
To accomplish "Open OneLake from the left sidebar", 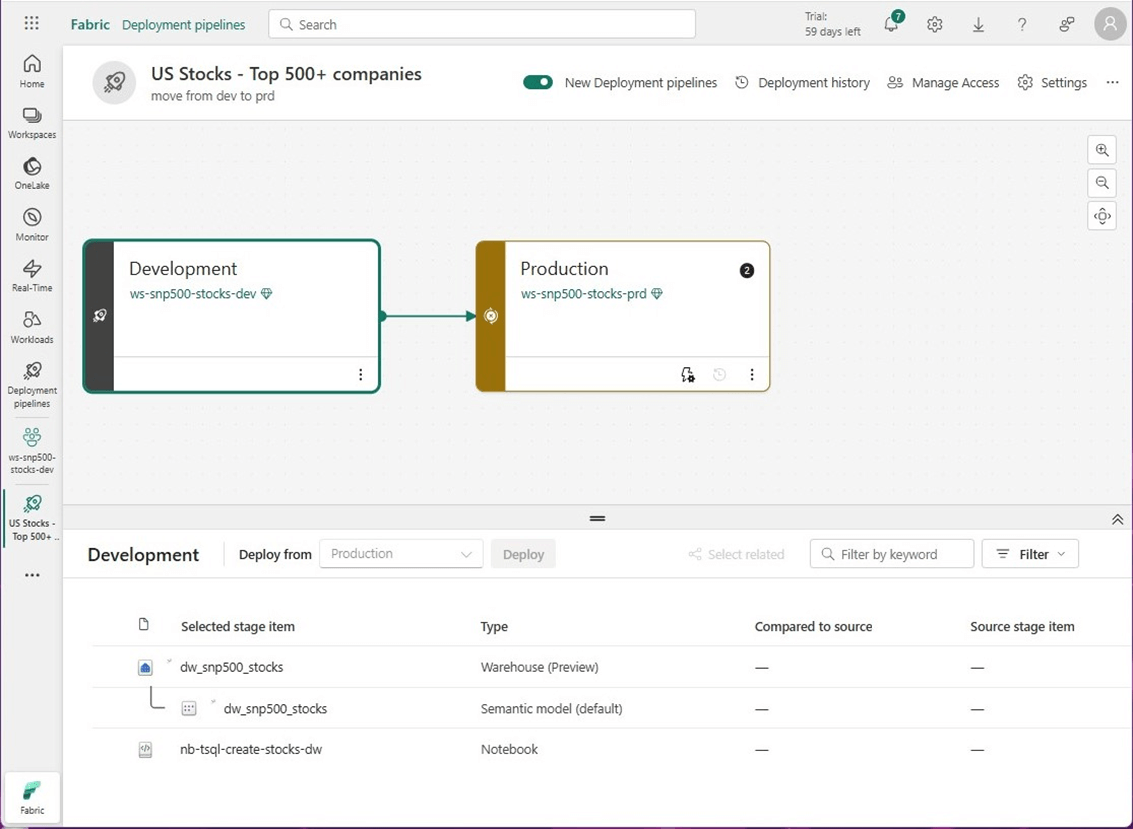I will [x=32, y=173].
